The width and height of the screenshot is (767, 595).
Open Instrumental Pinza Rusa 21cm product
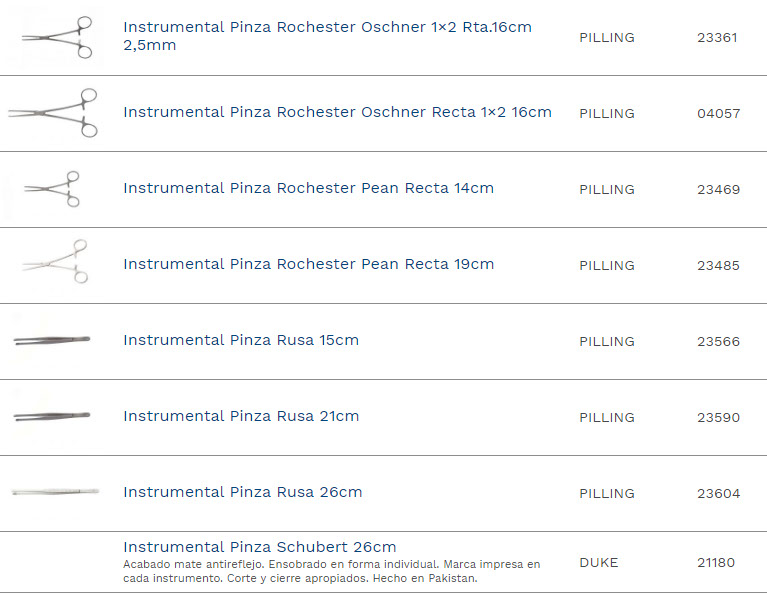240,416
